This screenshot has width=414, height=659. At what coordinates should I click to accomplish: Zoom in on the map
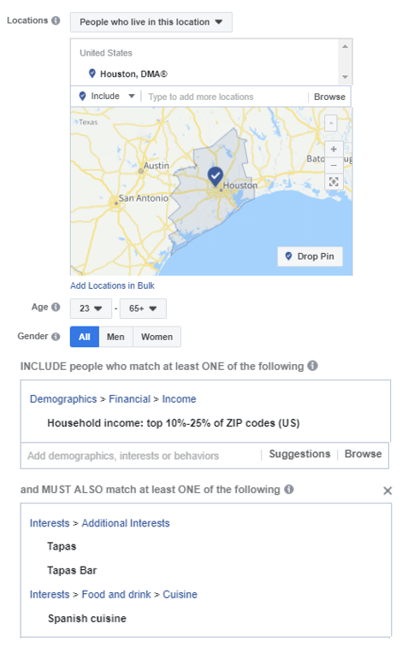[334, 149]
